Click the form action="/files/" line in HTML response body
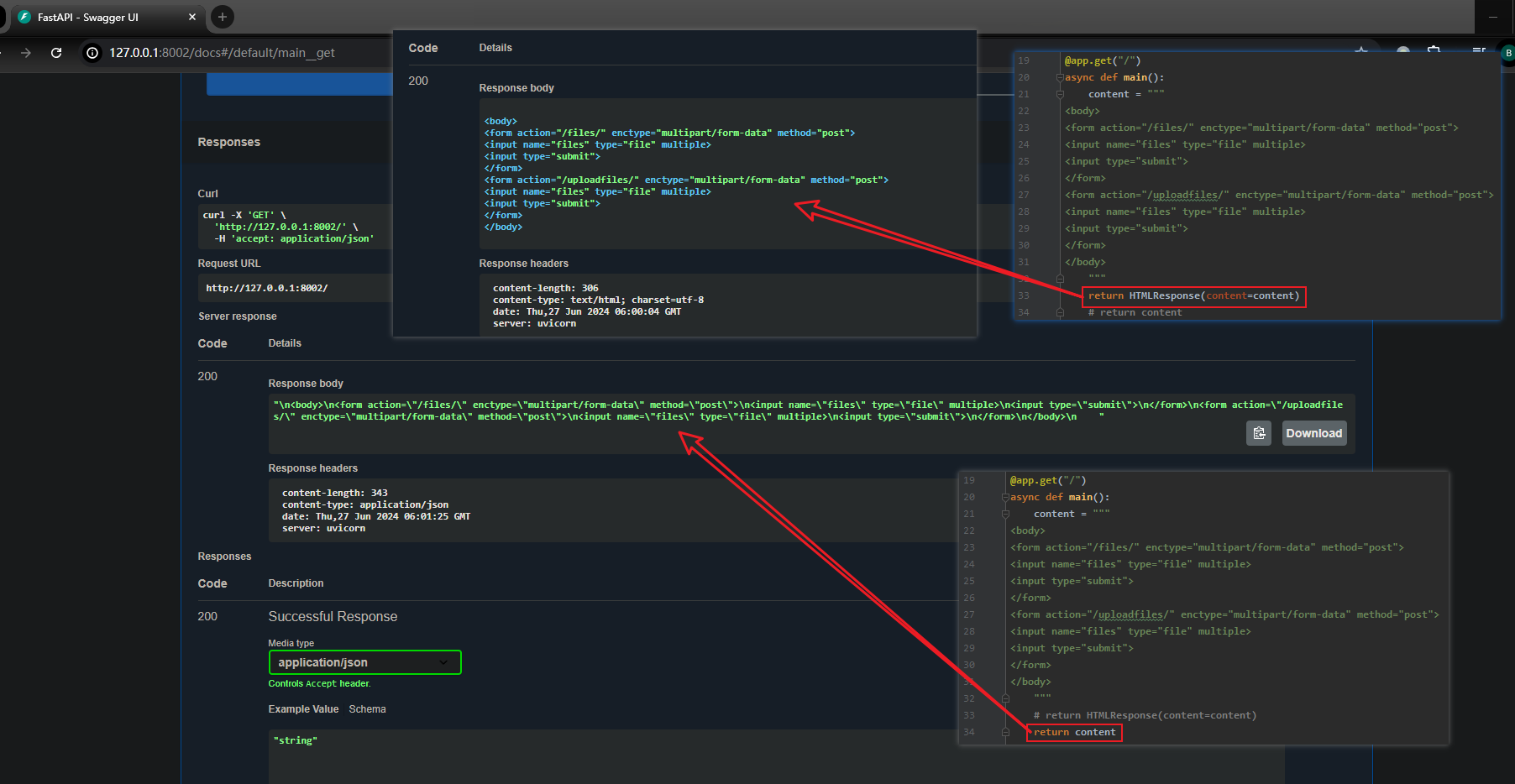This screenshot has width=1515, height=784. 669,133
